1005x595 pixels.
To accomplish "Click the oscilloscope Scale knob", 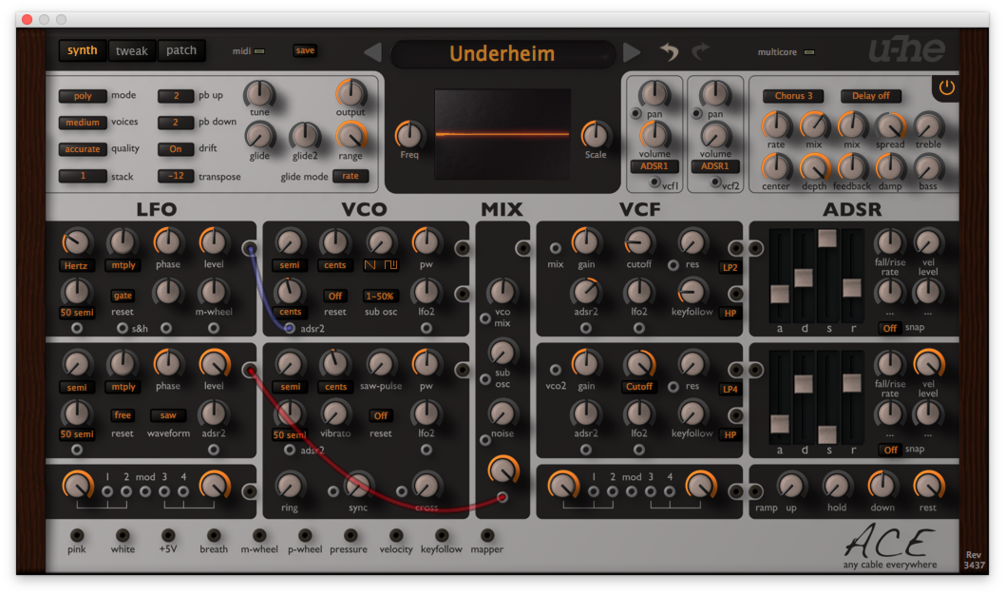I will pos(595,135).
